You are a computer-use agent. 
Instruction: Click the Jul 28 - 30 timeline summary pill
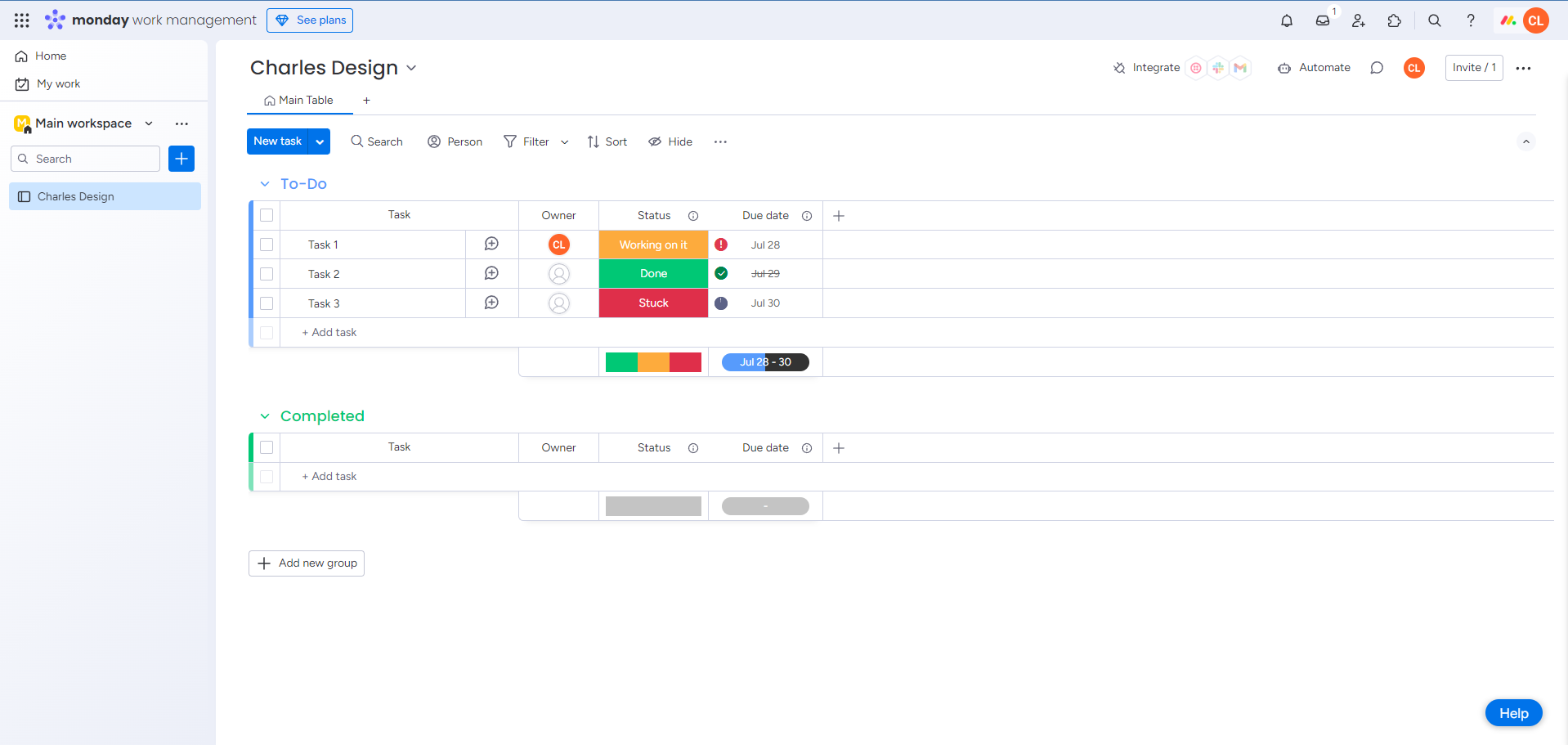[x=765, y=362]
